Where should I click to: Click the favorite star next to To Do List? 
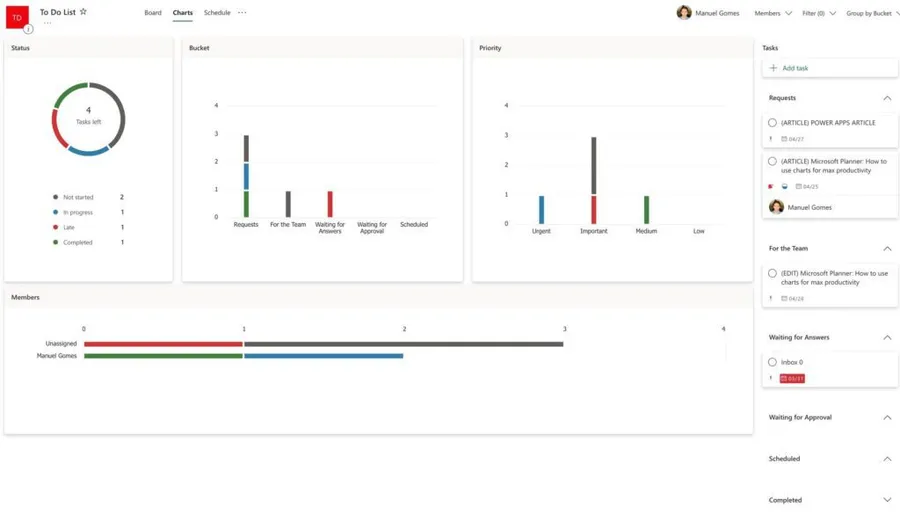tap(83, 12)
